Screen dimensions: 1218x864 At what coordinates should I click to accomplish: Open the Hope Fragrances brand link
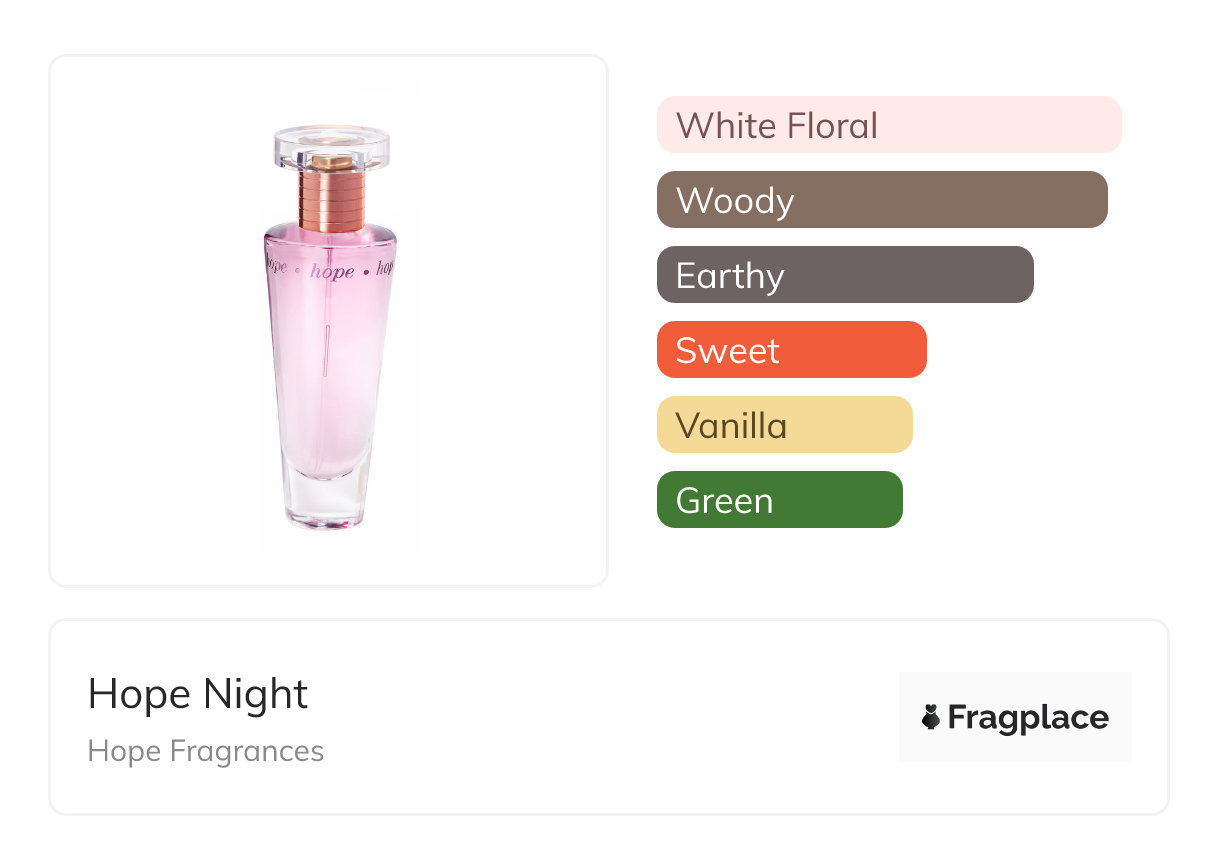coord(206,751)
